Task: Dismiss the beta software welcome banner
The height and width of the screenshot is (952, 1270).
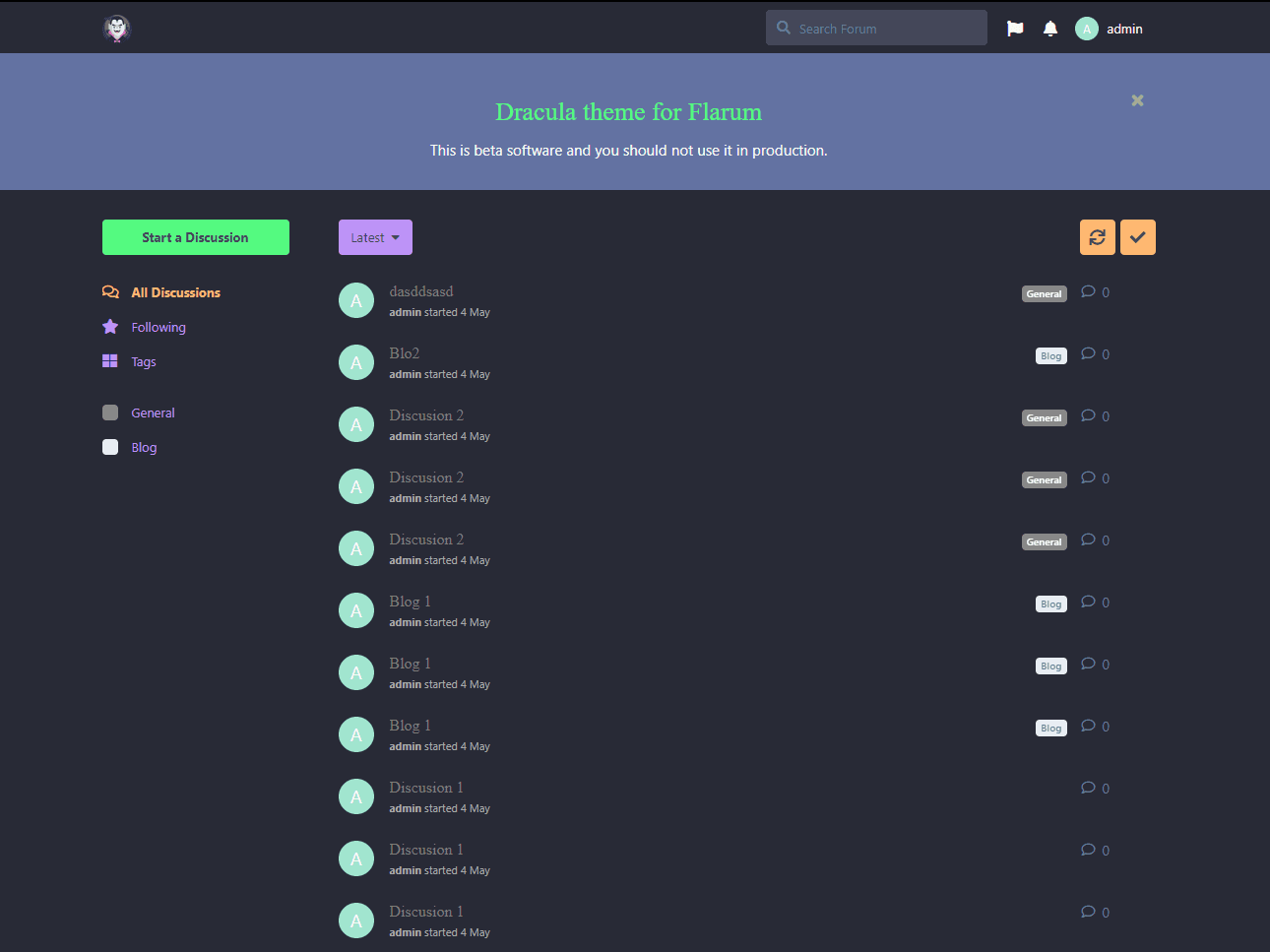Action: click(x=1137, y=100)
